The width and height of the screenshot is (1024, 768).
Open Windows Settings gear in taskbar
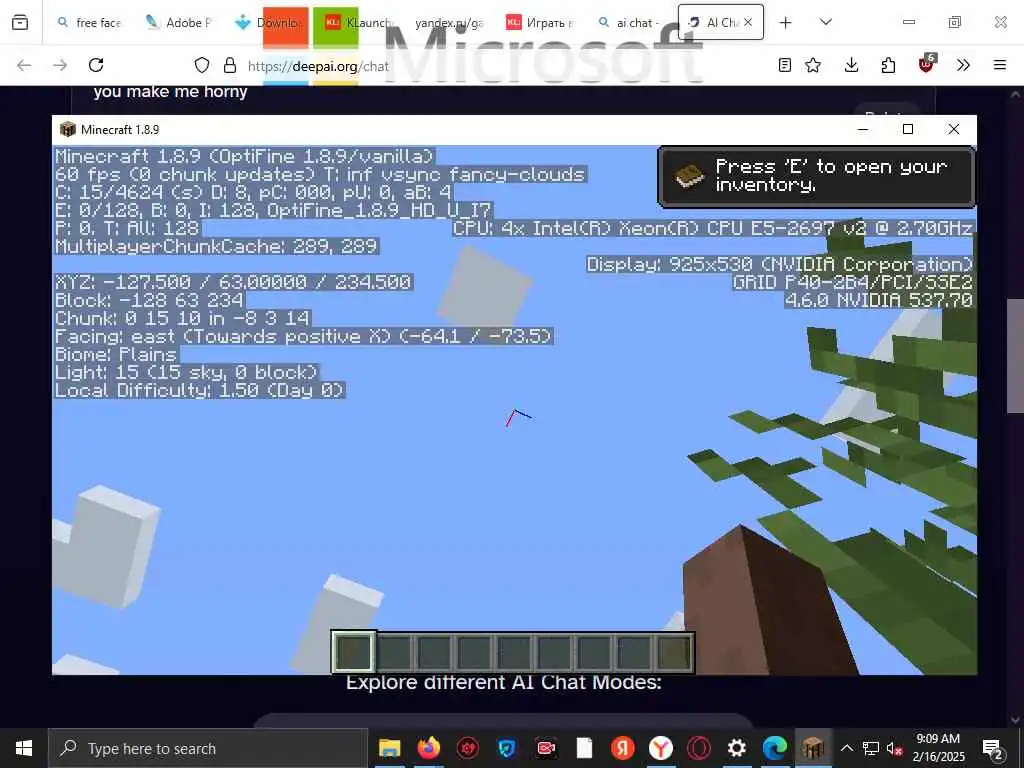click(x=737, y=748)
